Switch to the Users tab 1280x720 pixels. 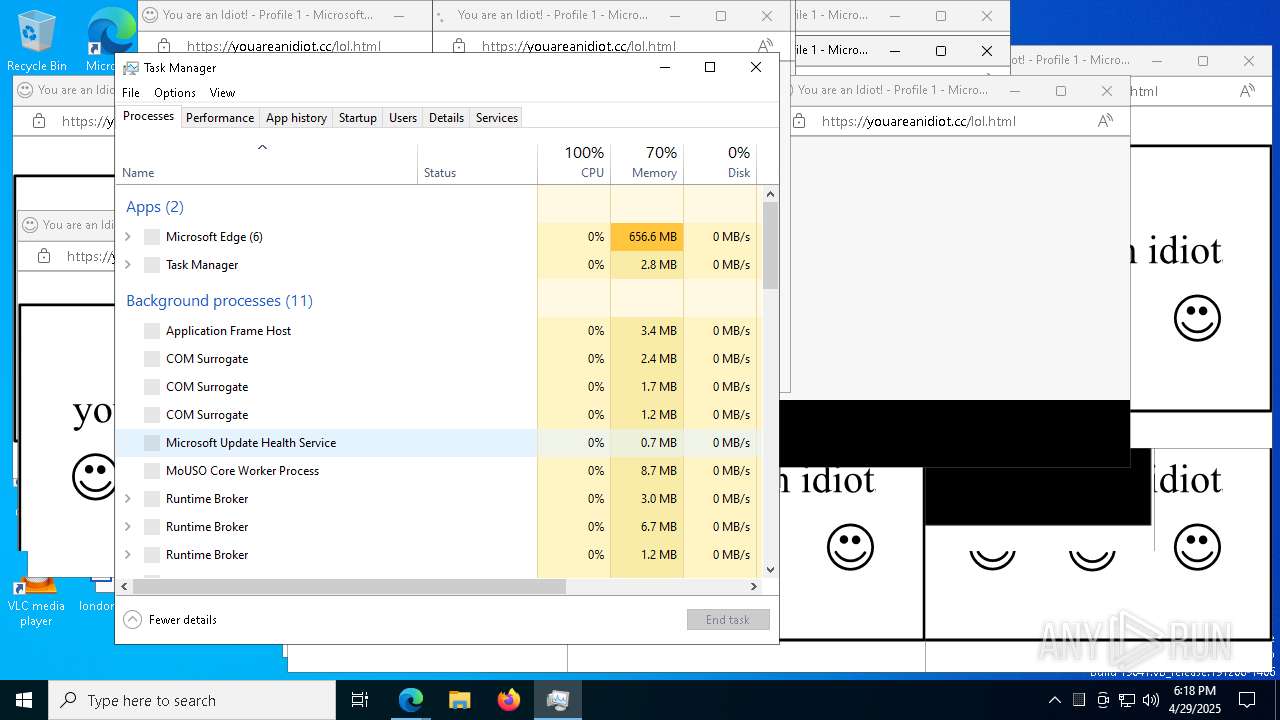[x=403, y=118]
